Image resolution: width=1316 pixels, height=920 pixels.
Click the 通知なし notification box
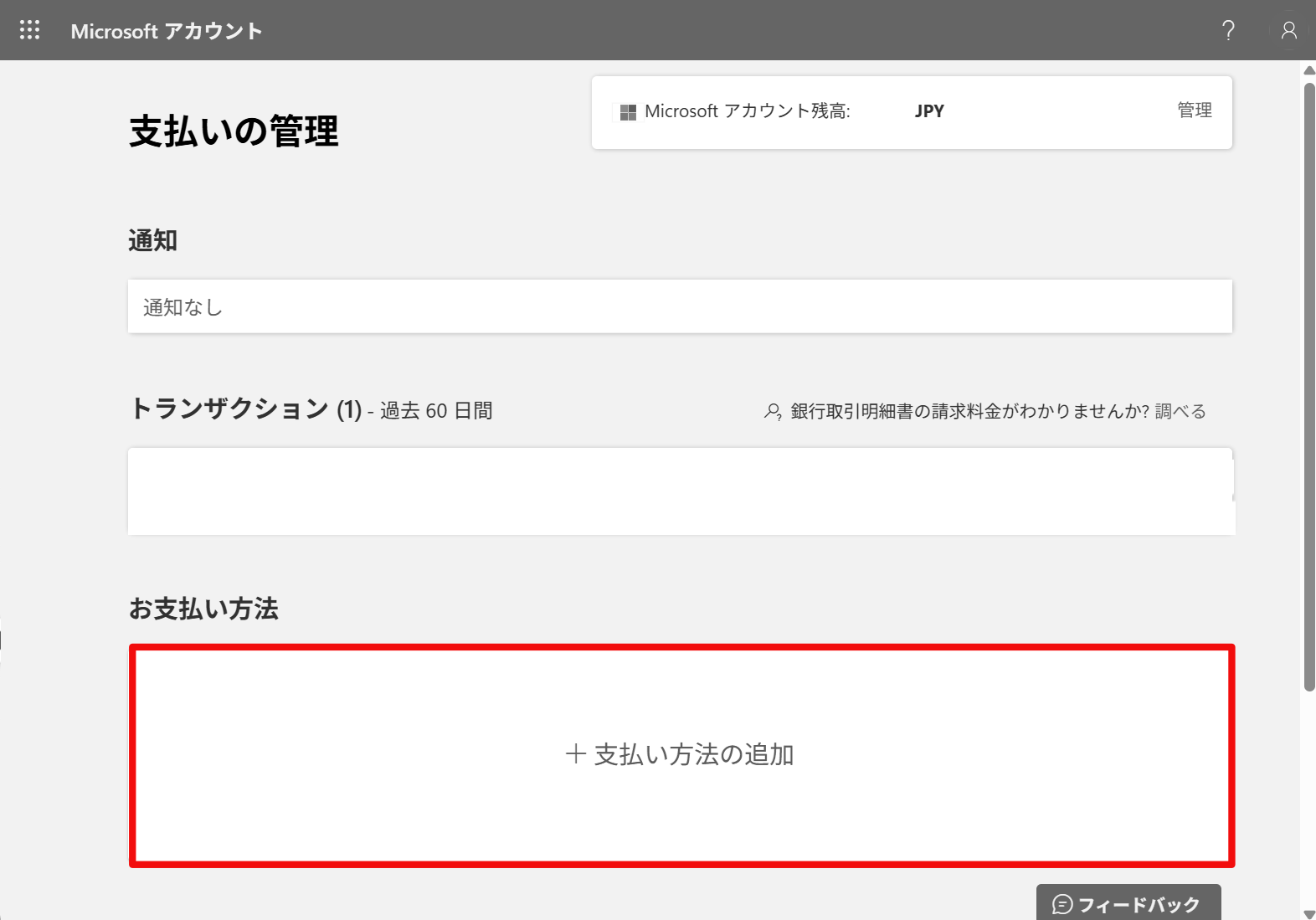(x=680, y=306)
